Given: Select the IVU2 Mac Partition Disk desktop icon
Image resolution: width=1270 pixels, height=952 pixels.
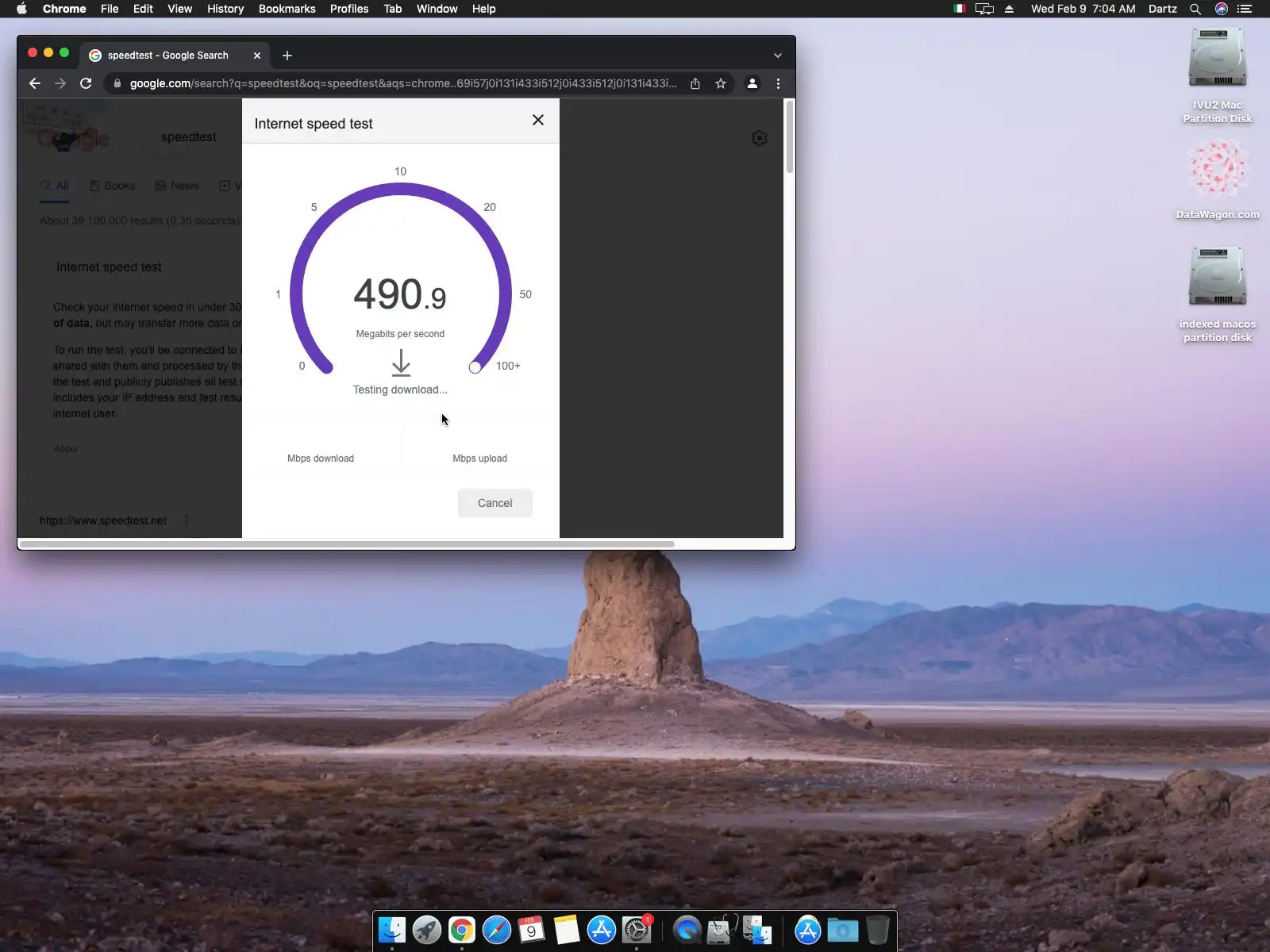Looking at the screenshot, I should pos(1218,75).
